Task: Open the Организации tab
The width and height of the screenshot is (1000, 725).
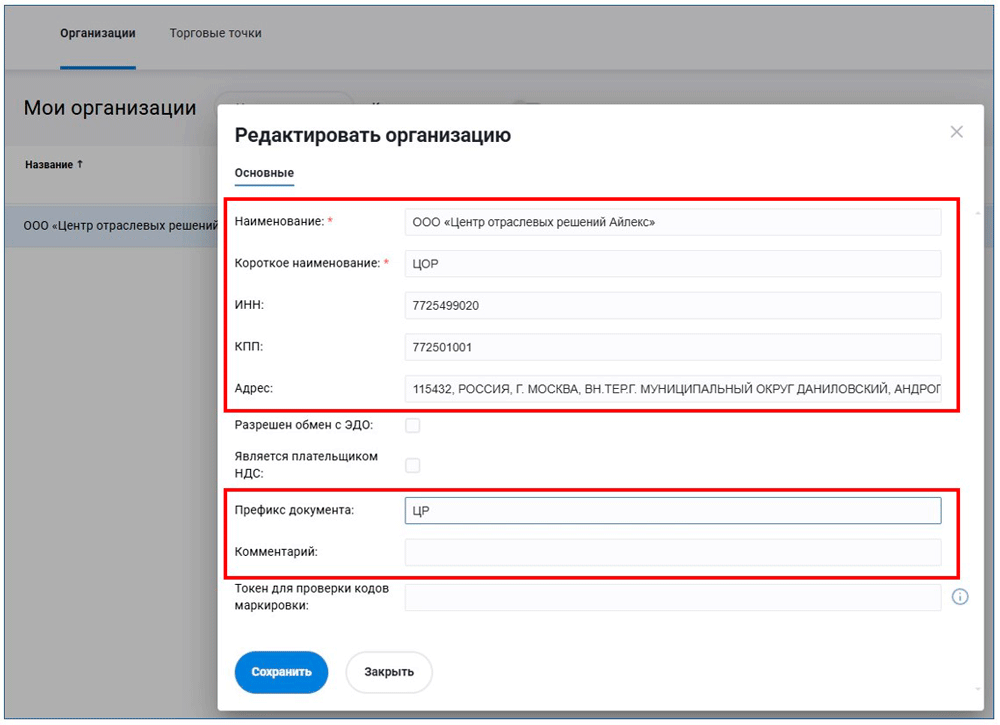Action: (x=97, y=33)
